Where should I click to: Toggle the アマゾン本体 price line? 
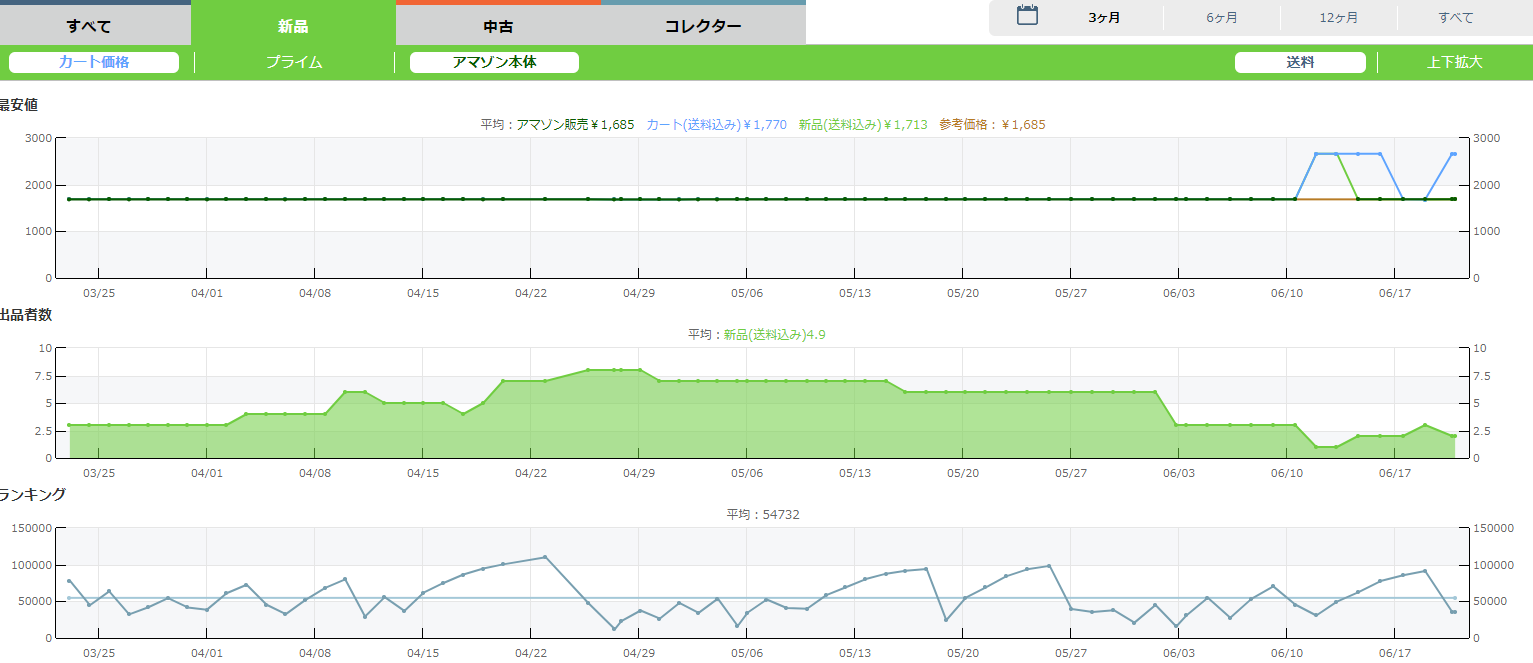click(494, 62)
